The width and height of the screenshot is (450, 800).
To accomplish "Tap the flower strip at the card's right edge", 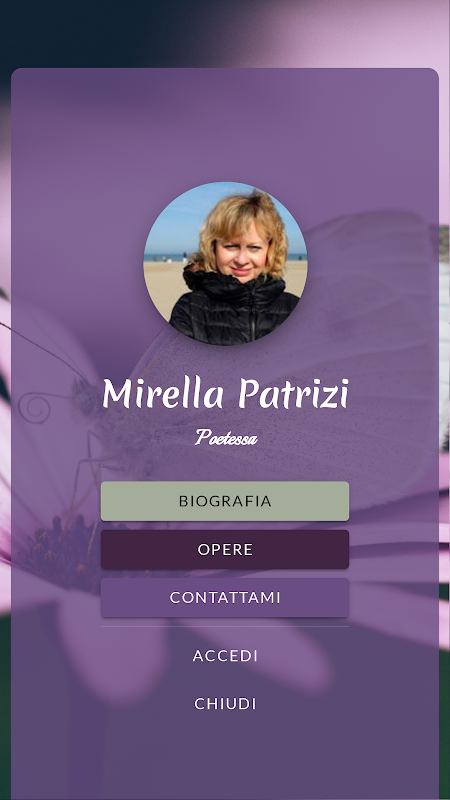I will pos(444,459).
